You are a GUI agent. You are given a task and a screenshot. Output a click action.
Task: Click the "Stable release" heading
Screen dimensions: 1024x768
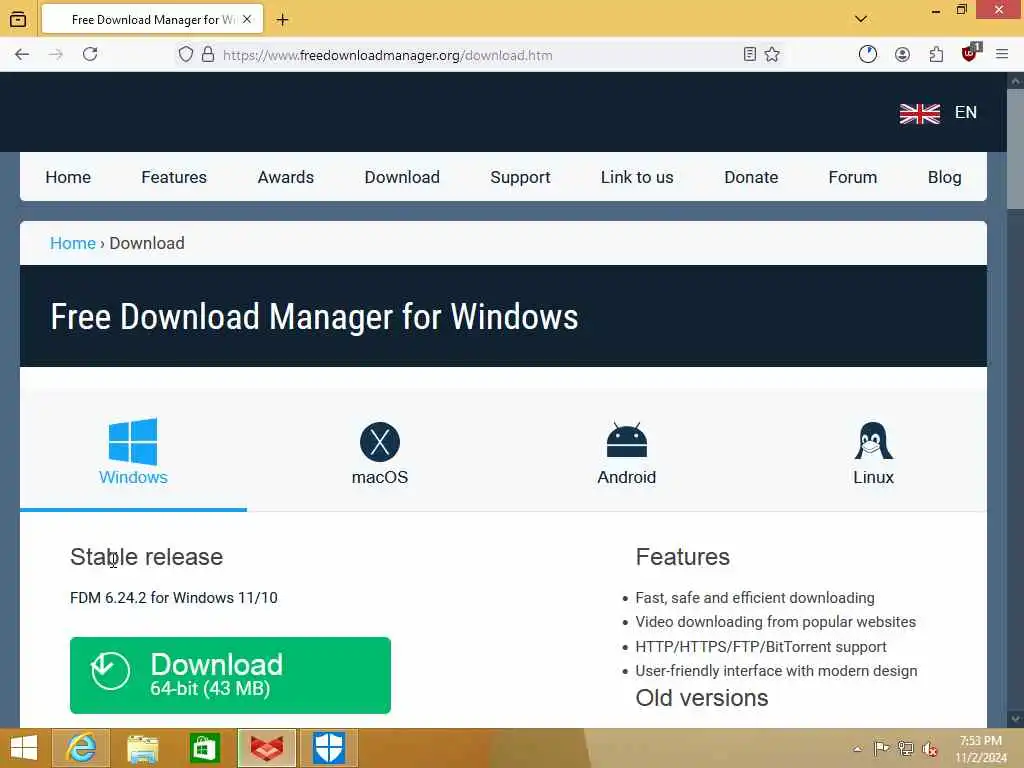[x=146, y=556]
